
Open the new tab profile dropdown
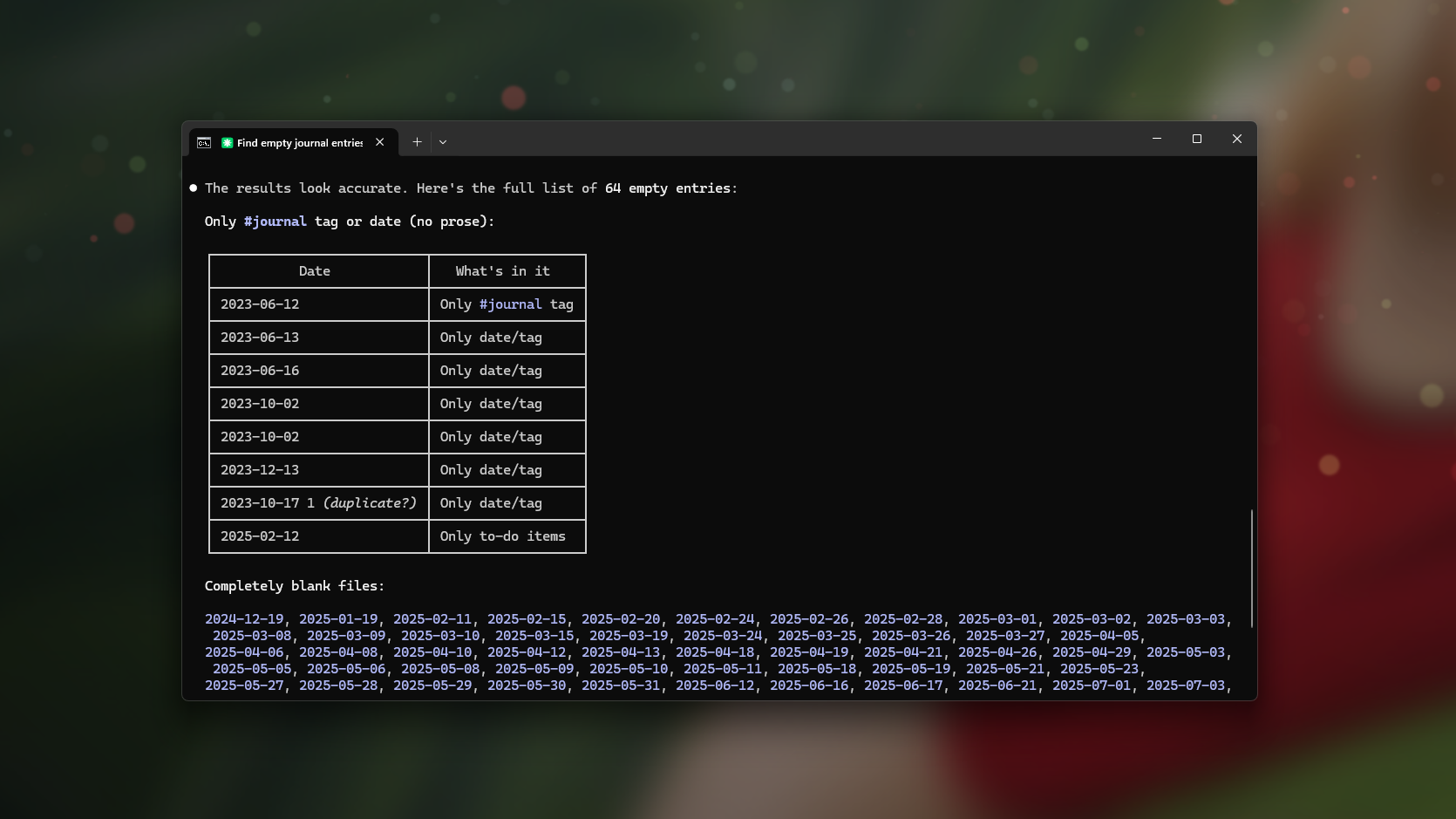[x=443, y=142]
